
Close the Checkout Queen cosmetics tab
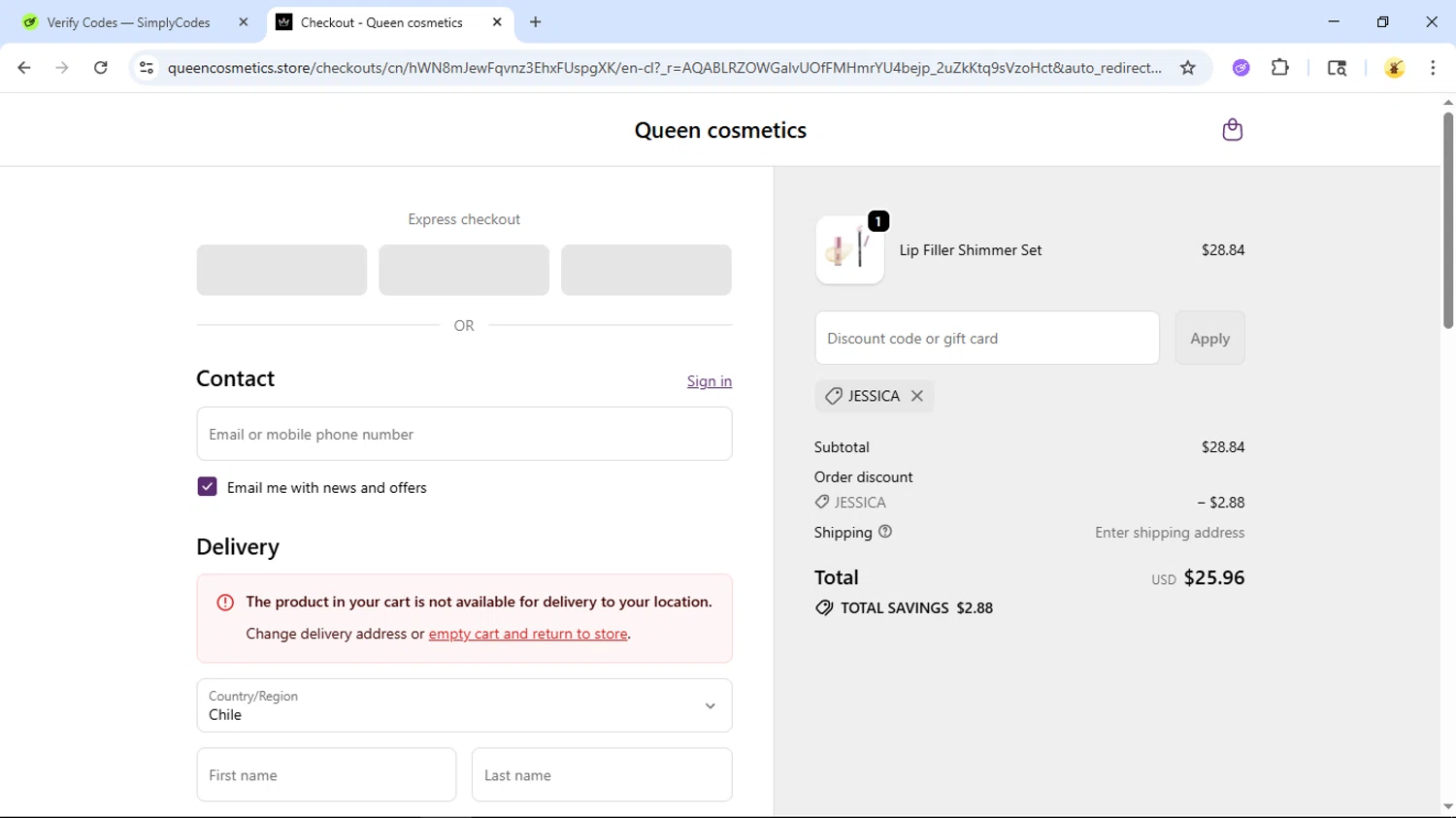[497, 22]
